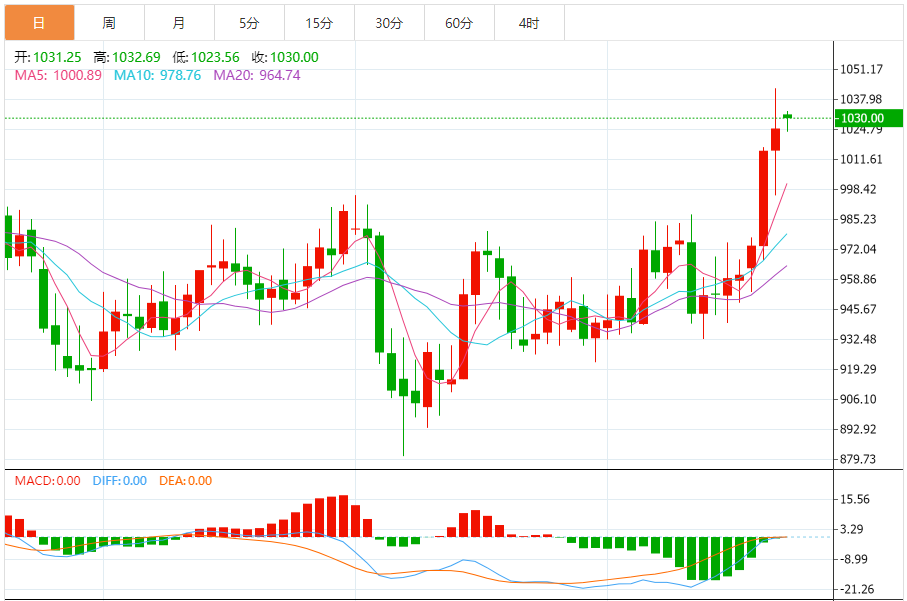Click the MA10: 978.76 indicator label
The height and width of the screenshot is (601, 907).
point(157,75)
